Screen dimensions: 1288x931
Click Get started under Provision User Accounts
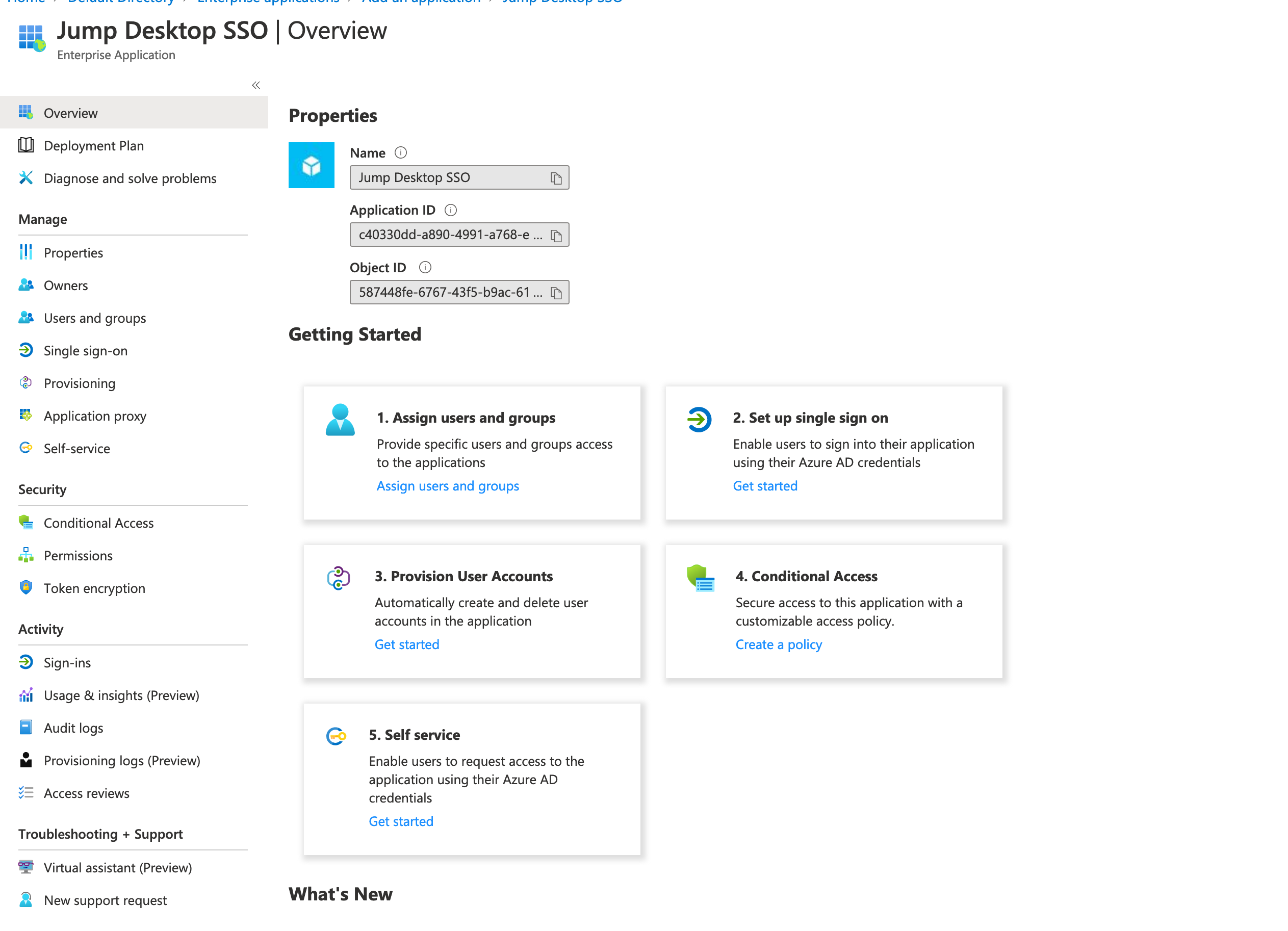point(406,644)
